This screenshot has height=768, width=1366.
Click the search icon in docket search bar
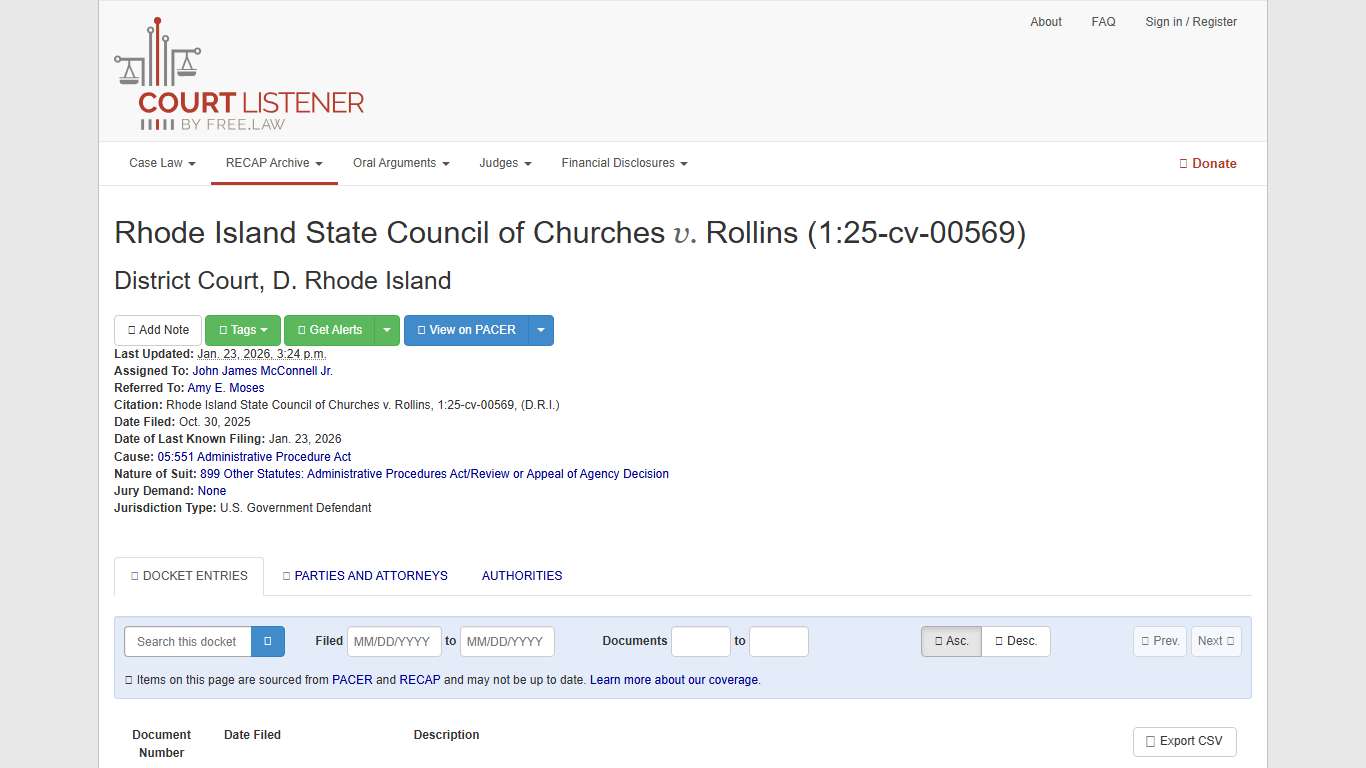point(267,641)
